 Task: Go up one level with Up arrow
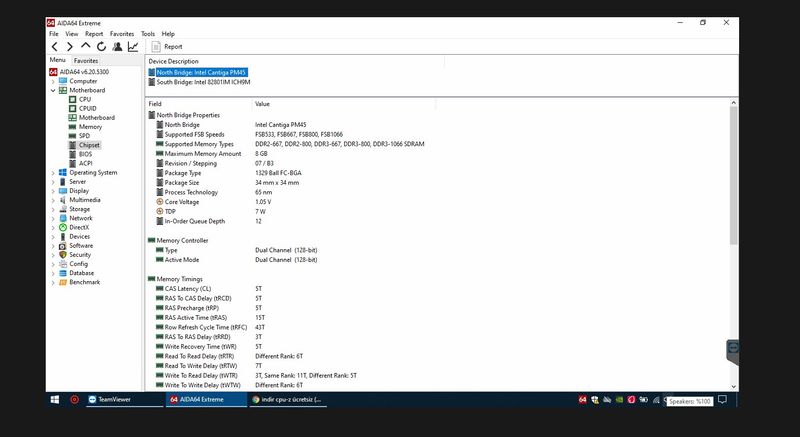[x=85, y=46]
